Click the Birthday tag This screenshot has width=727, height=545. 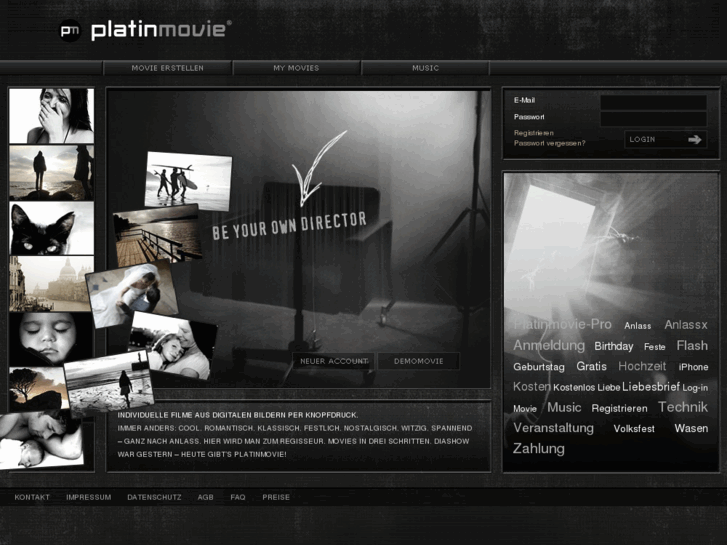pos(613,346)
